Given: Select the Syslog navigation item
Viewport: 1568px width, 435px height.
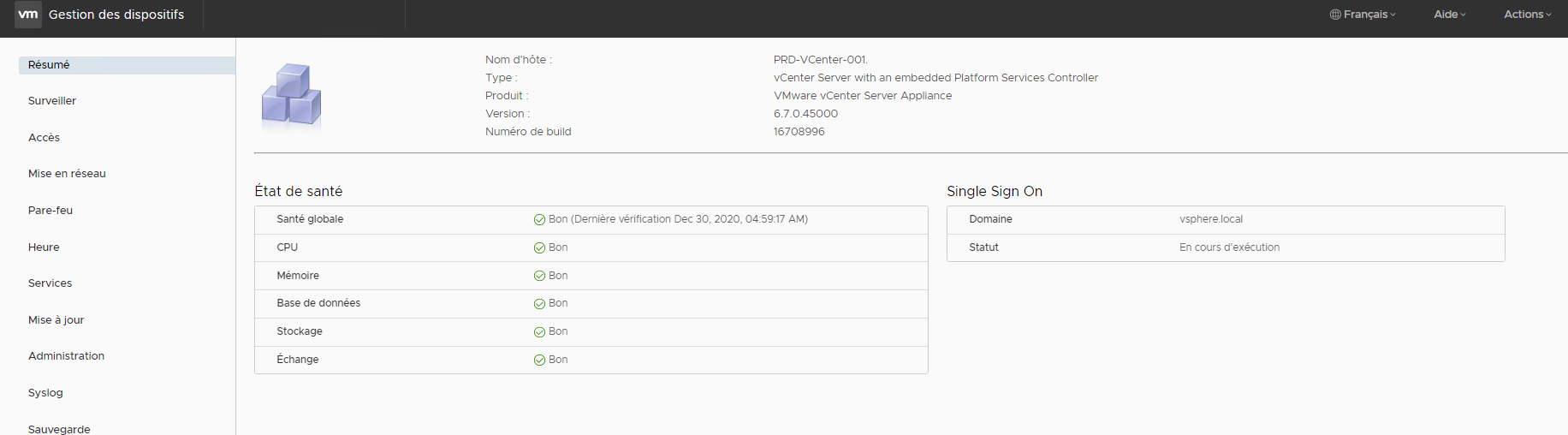Looking at the screenshot, I should point(45,393).
